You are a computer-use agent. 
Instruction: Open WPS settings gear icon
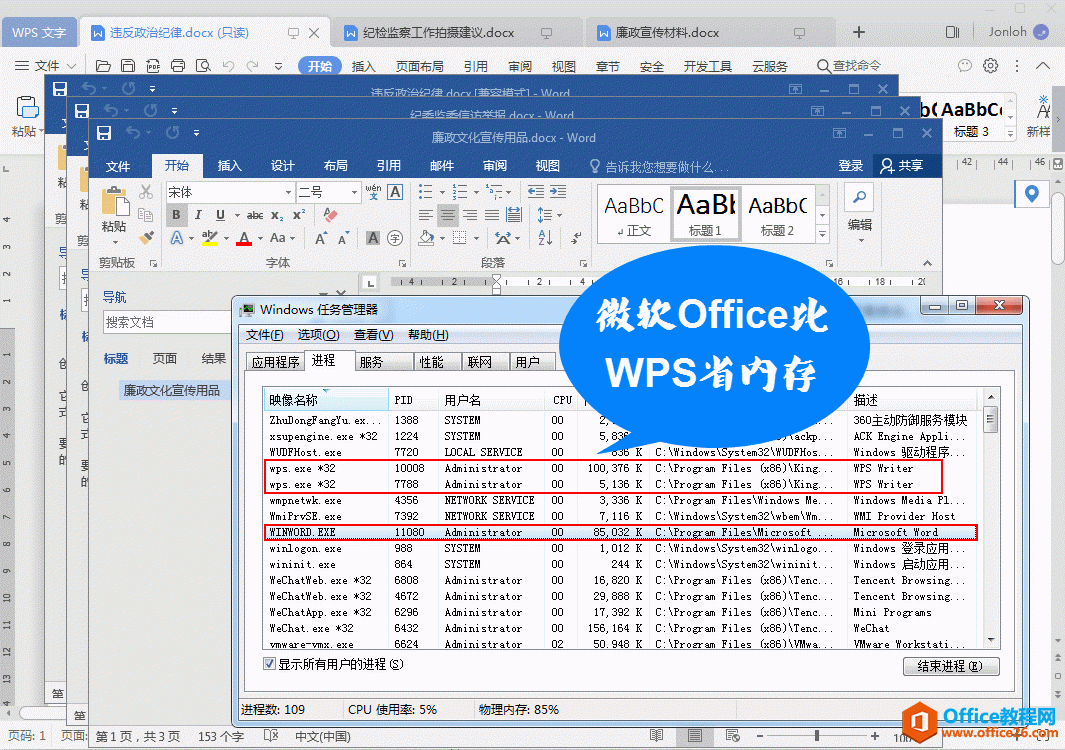(991, 66)
